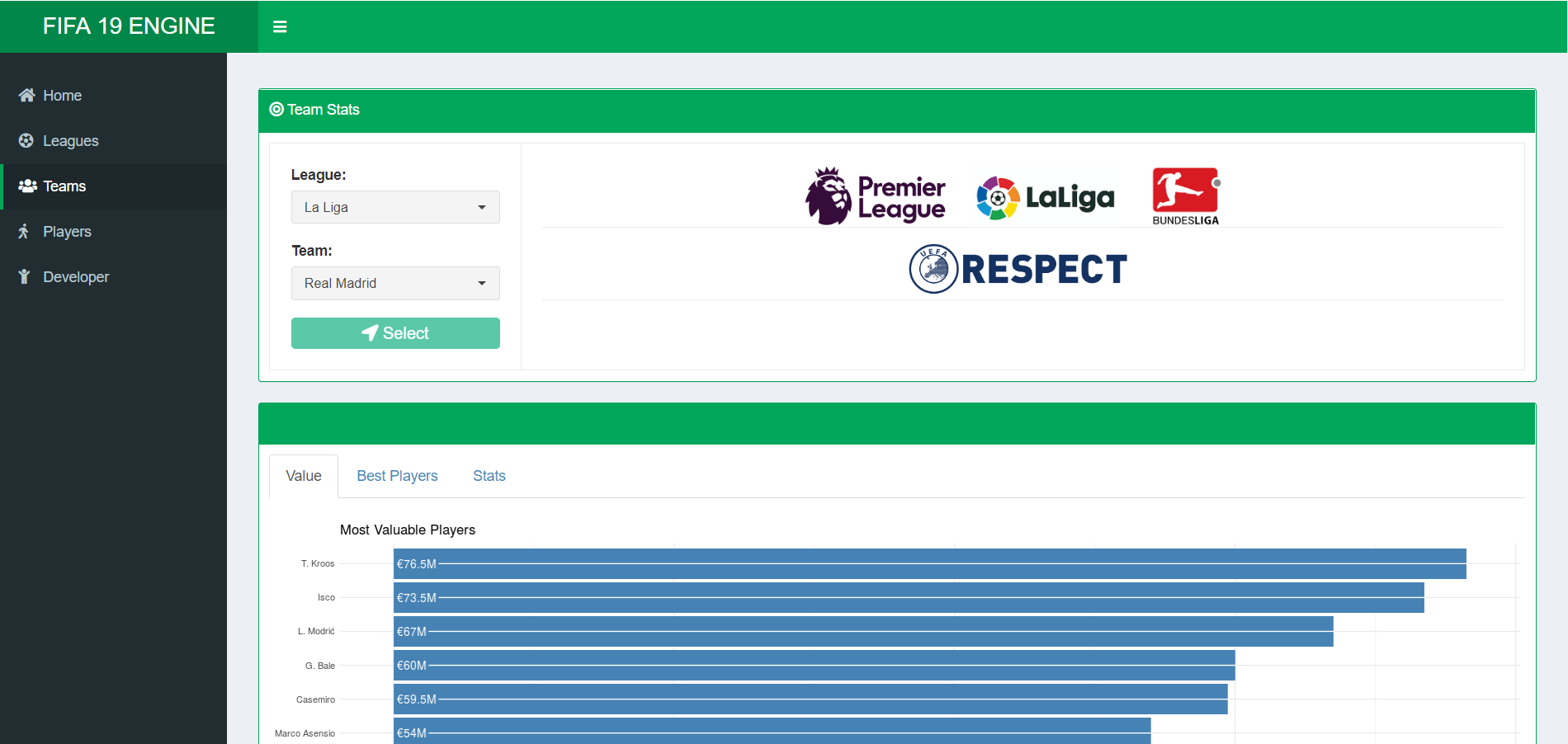Click the Players running figure icon
The image size is (1568, 744).
(24, 231)
